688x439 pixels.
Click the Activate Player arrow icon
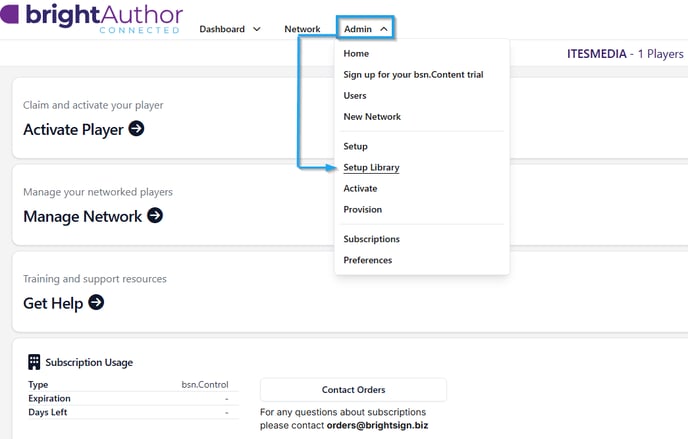[136, 128]
